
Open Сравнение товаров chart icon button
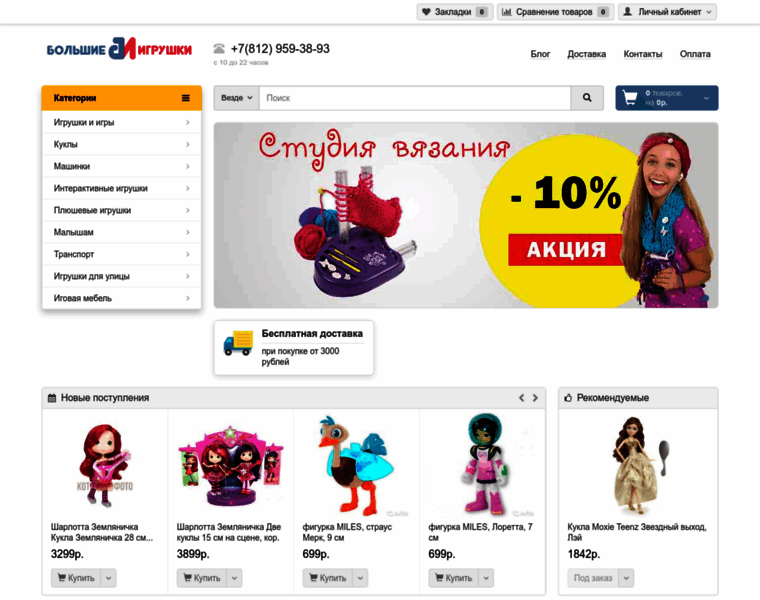tap(555, 12)
